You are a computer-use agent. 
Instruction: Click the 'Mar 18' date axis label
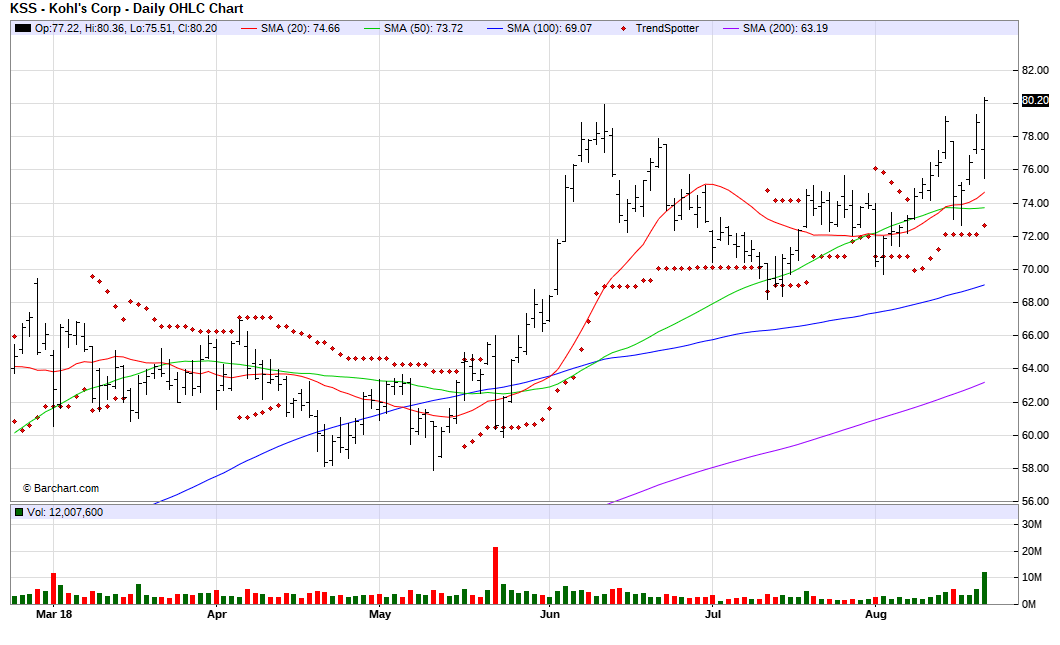(x=54, y=614)
